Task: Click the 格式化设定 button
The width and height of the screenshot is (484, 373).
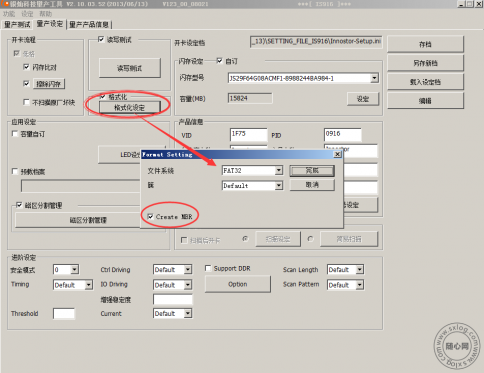Action: [130, 107]
